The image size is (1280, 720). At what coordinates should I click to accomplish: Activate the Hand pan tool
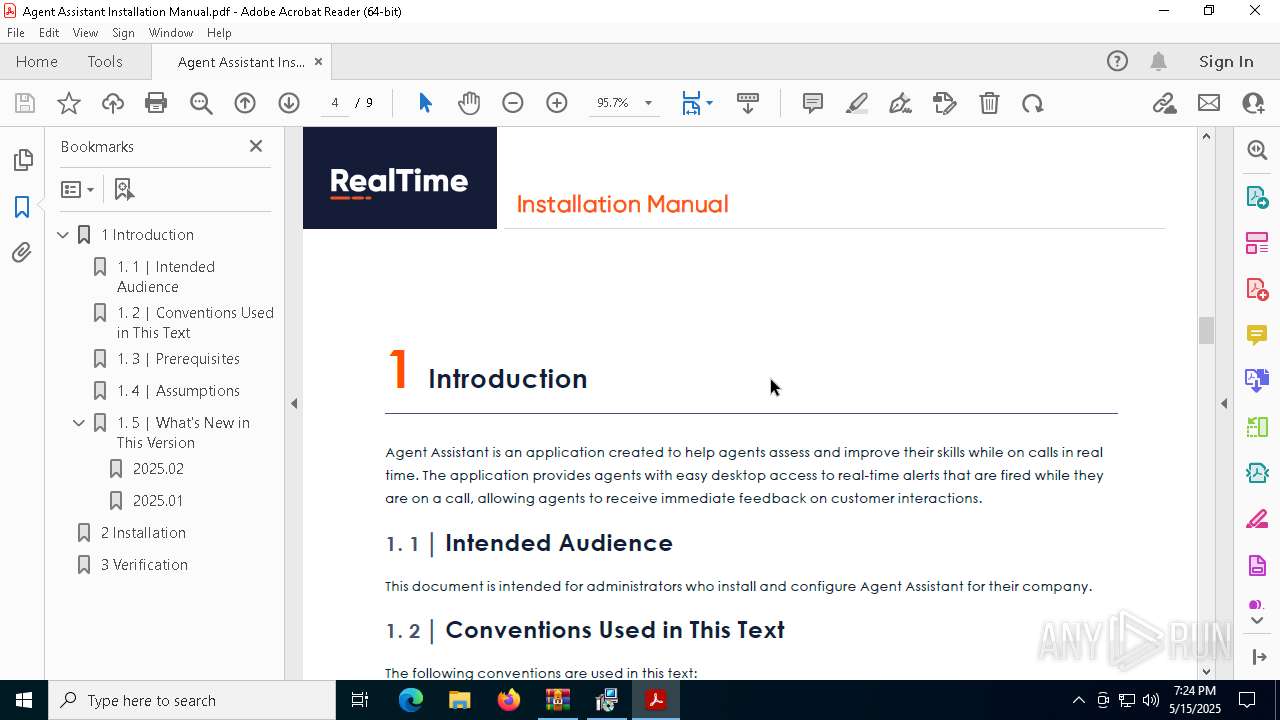click(469, 103)
